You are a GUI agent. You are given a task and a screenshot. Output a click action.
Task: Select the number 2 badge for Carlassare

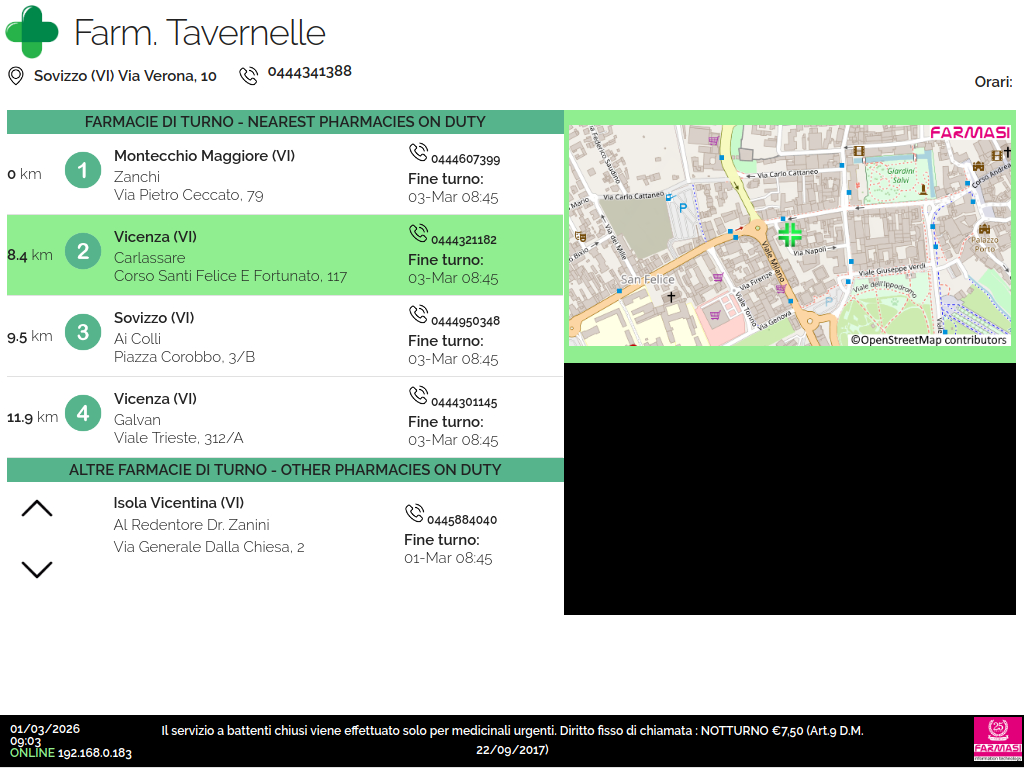pos(83,252)
